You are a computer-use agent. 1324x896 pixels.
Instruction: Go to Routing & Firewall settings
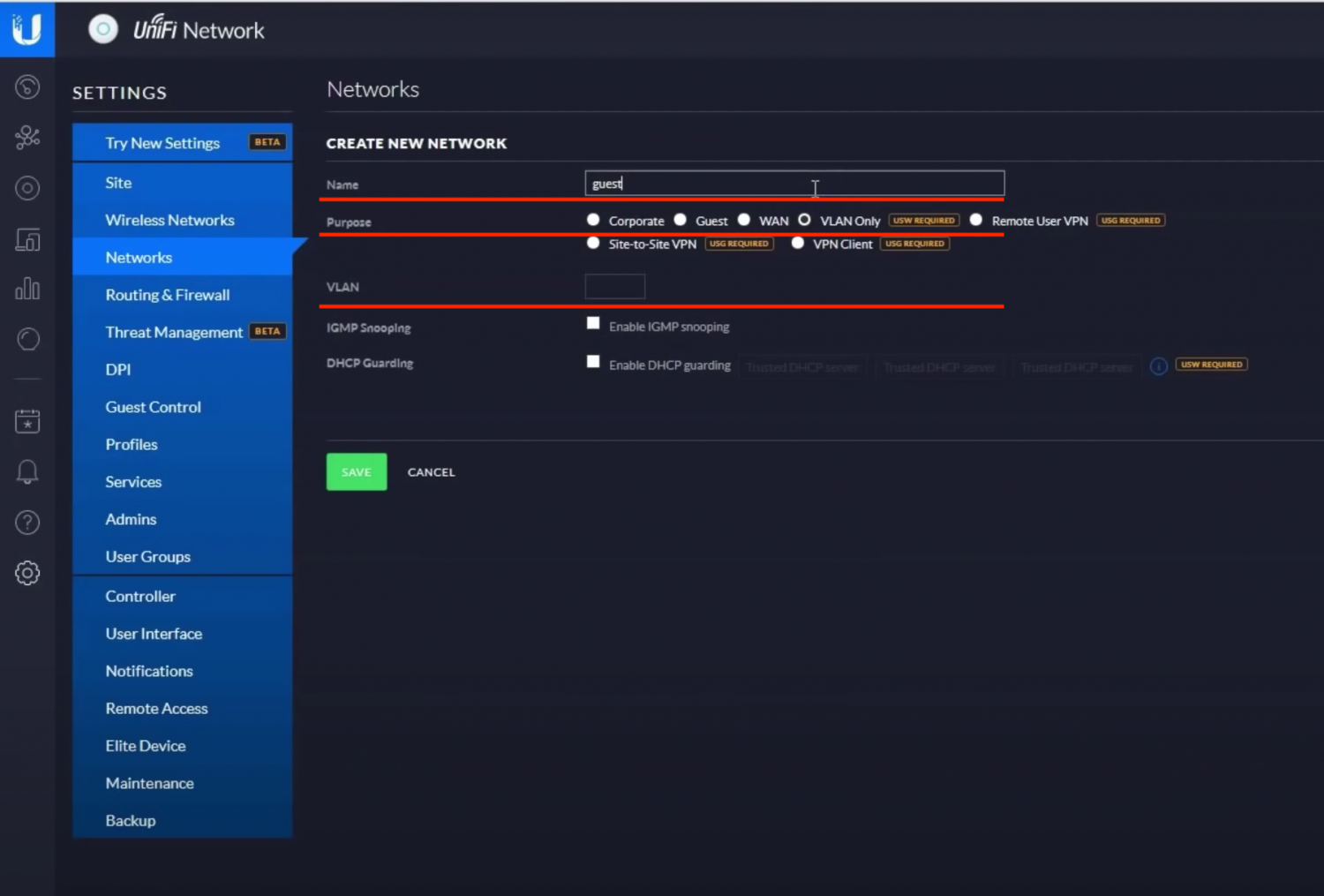167,295
